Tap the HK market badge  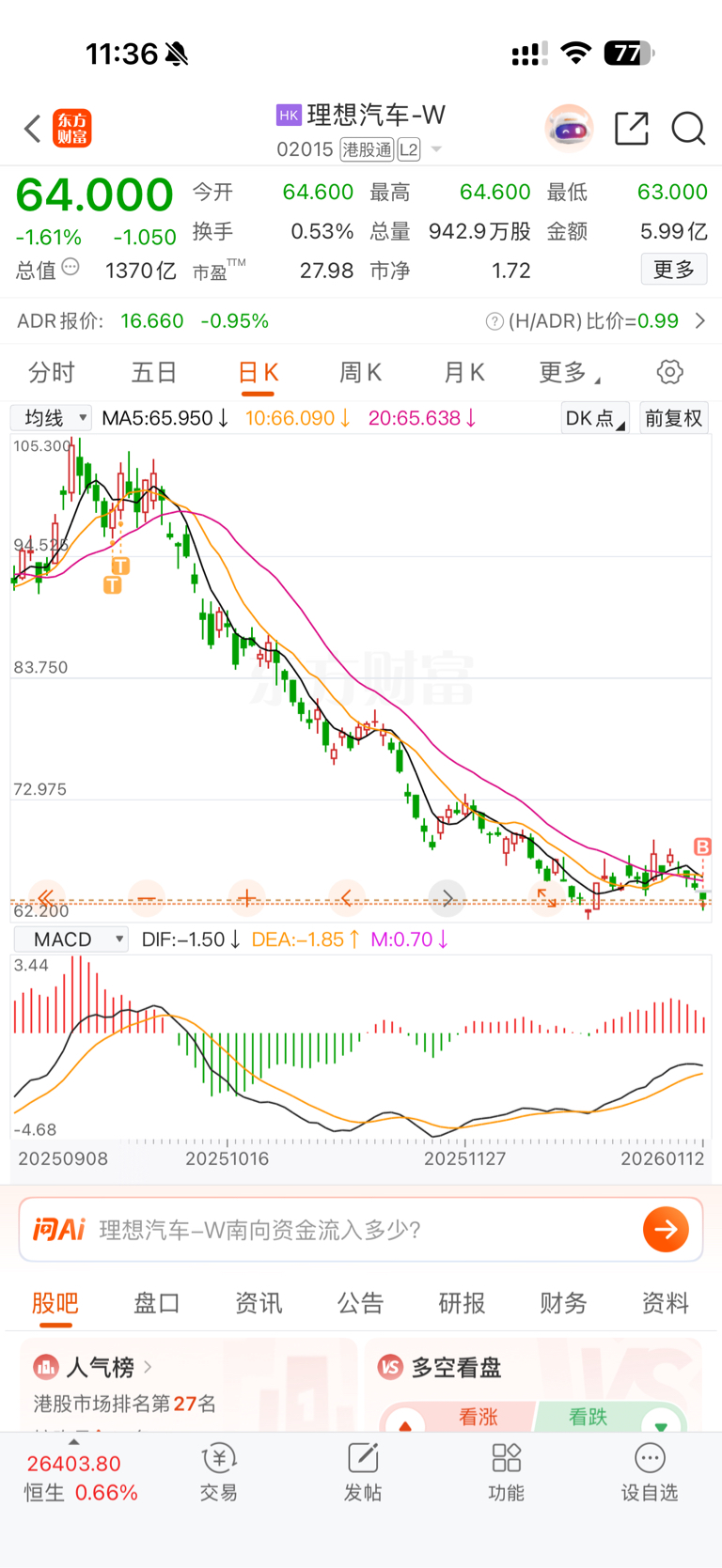pos(289,115)
